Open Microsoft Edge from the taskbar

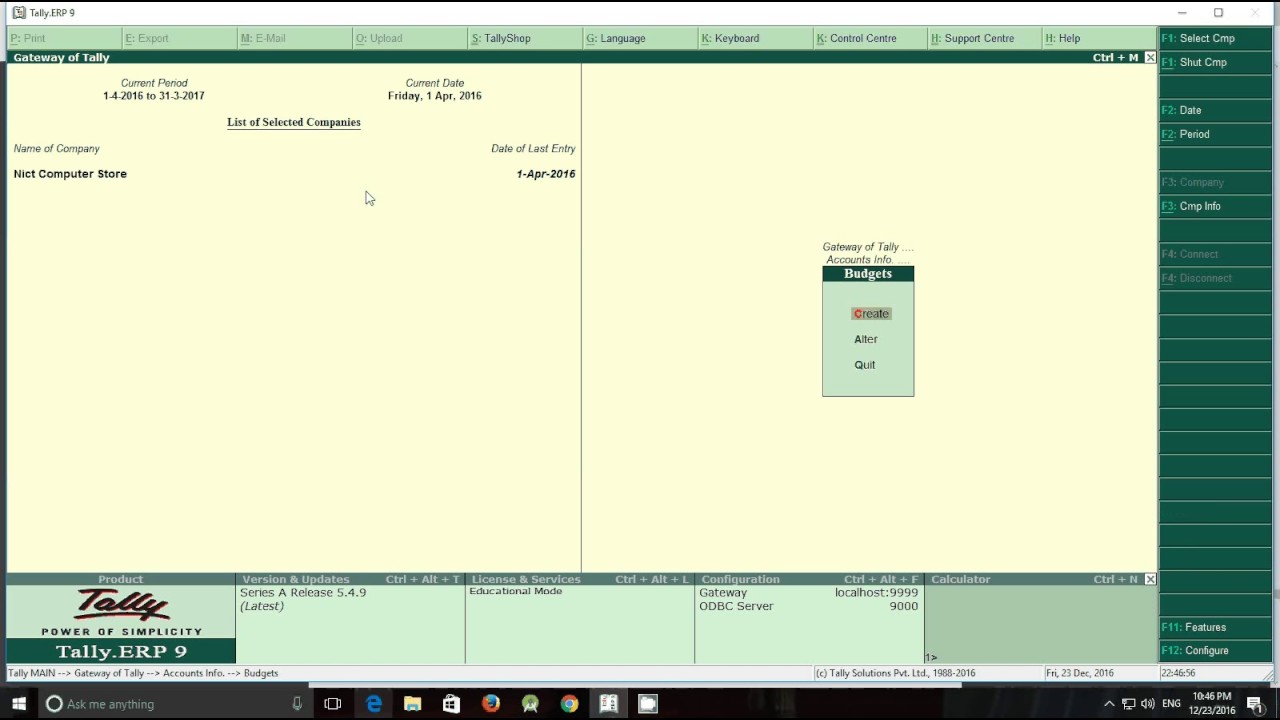(374, 704)
